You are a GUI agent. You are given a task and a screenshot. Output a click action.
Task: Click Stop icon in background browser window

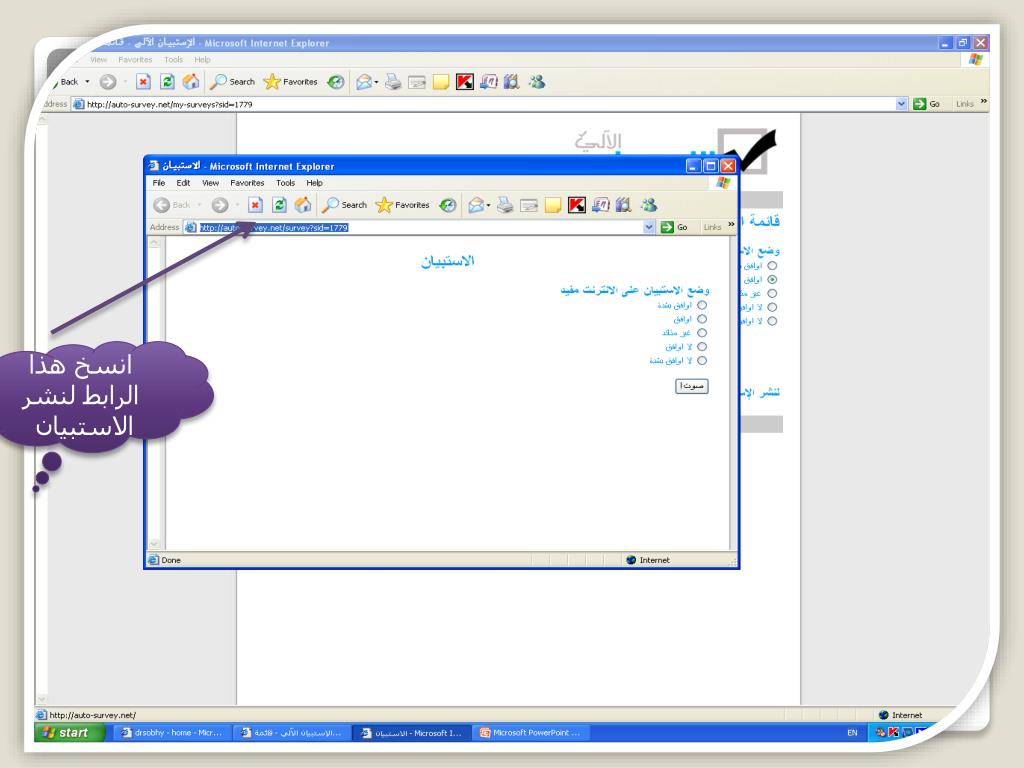(143, 82)
